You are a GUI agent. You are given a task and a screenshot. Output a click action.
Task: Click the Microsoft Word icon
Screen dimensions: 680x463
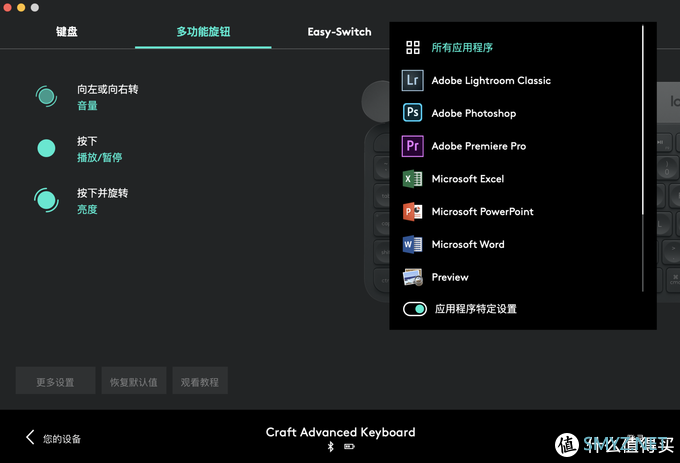click(x=412, y=245)
